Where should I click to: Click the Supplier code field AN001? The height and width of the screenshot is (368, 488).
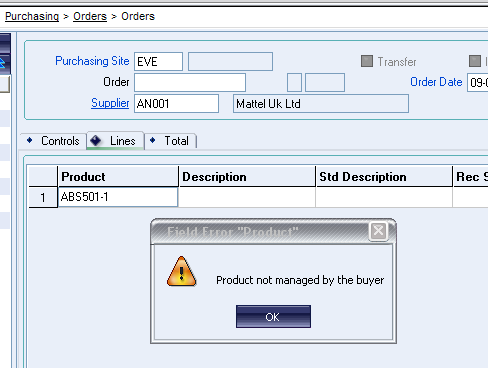(x=176, y=103)
